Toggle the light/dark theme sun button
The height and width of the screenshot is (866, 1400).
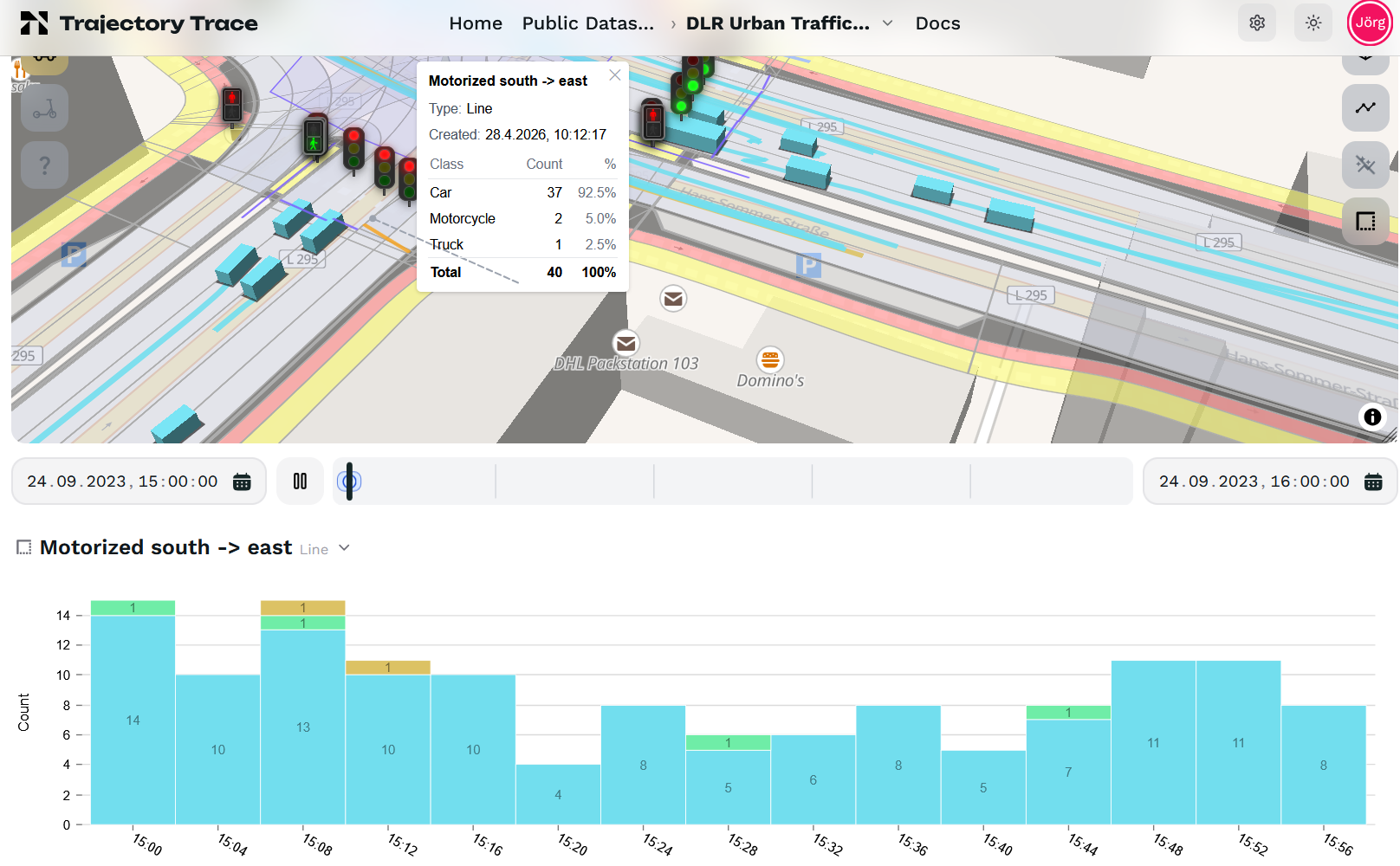(1313, 23)
